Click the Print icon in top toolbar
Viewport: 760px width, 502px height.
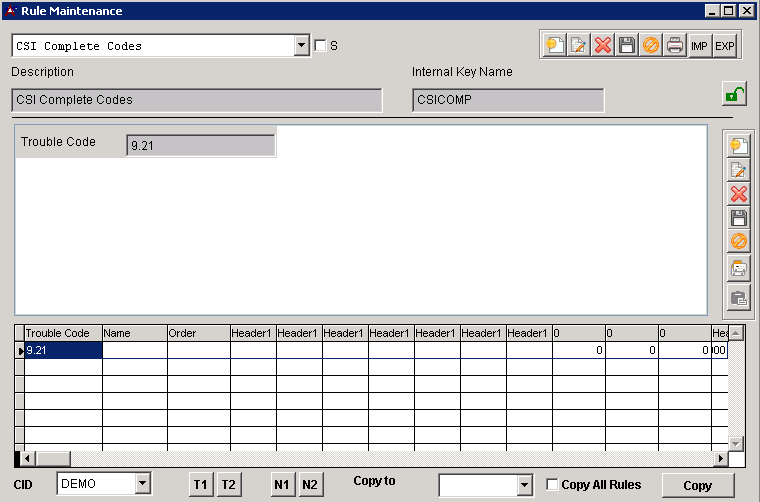(x=675, y=46)
